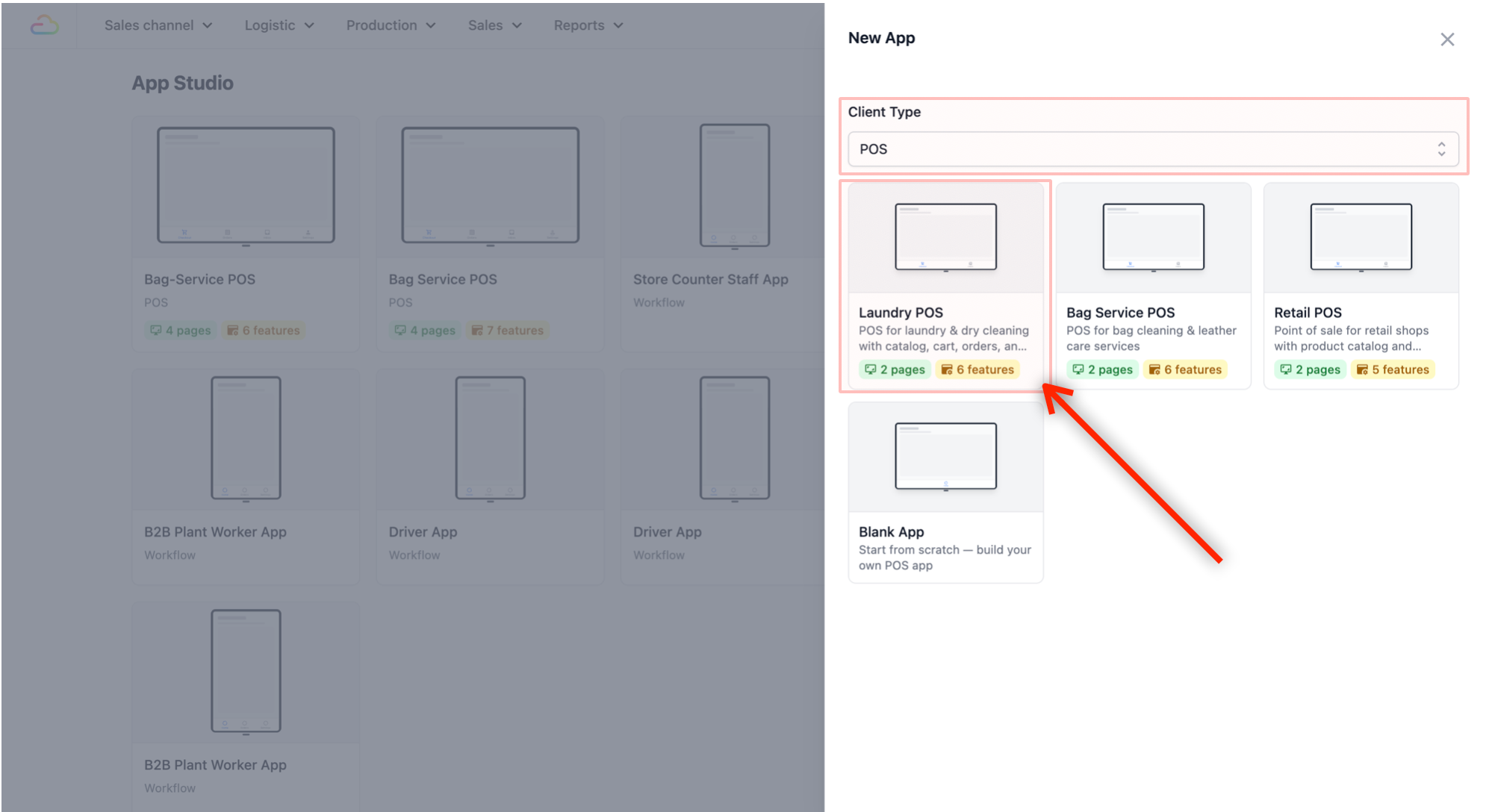Image resolution: width=1492 pixels, height=812 pixels.
Task: Select the Laundry POS template preview
Action: (945, 237)
